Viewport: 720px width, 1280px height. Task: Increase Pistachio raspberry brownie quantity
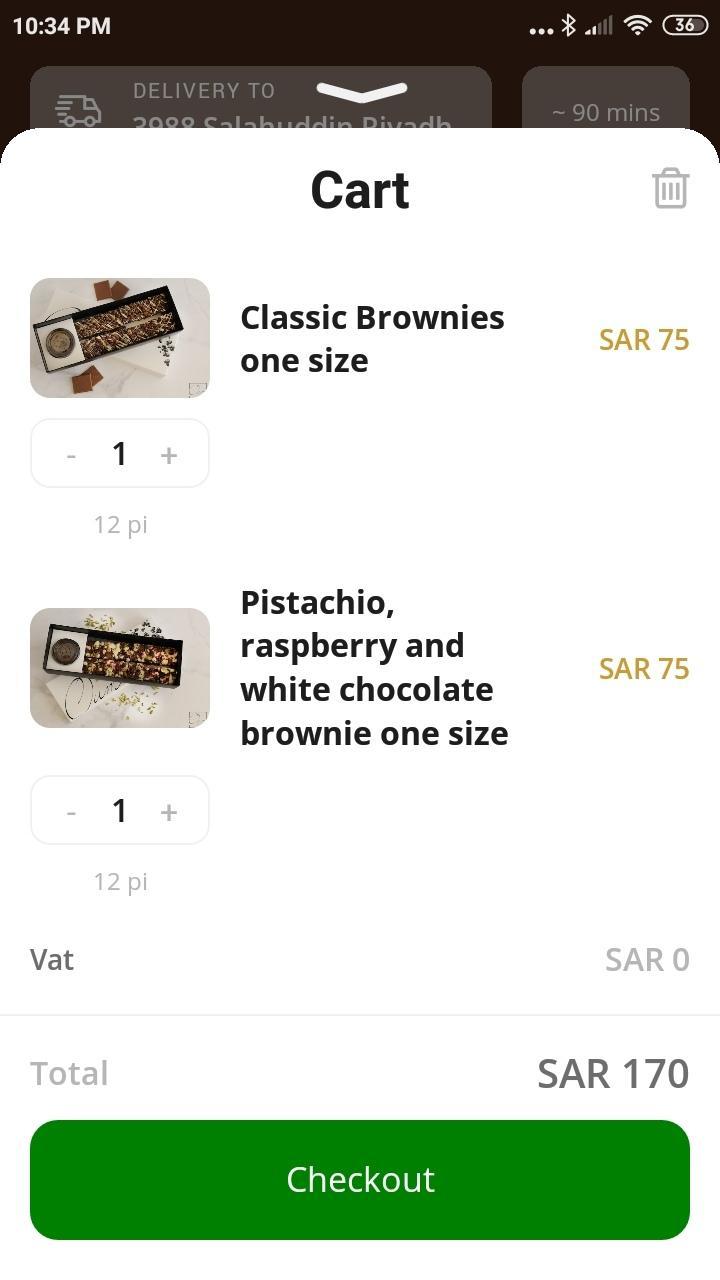click(x=169, y=812)
